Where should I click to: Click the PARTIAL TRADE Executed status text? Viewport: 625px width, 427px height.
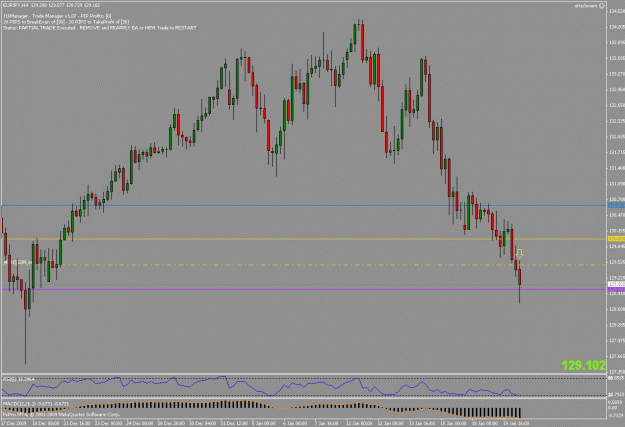coord(100,28)
